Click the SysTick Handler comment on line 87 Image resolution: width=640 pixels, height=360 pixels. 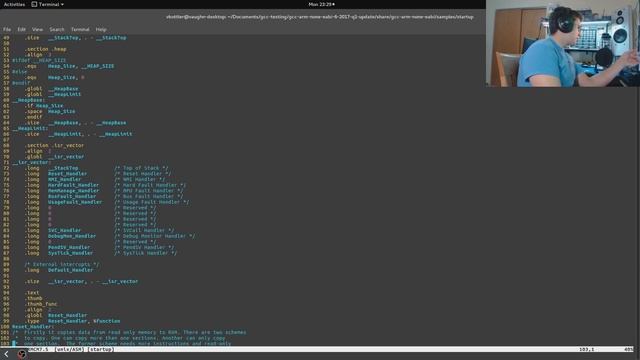point(145,253)
